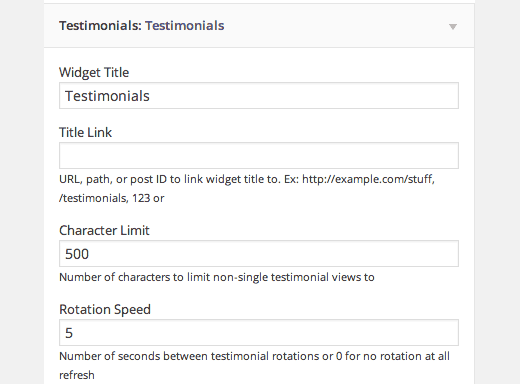Click the empty space in the widget header bar

[333, 26]
